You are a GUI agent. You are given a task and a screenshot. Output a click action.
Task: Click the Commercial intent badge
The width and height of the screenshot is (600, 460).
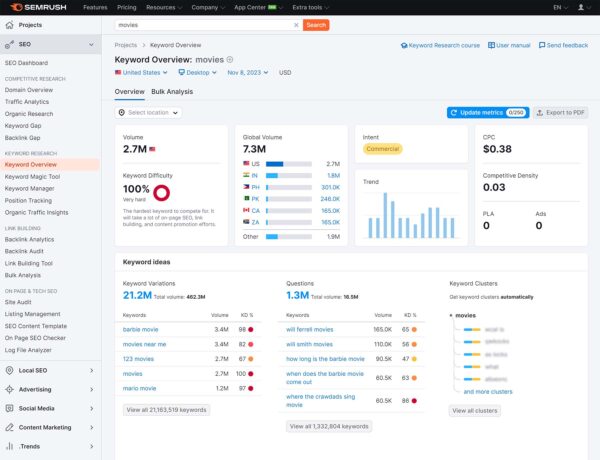click(383, 149)
